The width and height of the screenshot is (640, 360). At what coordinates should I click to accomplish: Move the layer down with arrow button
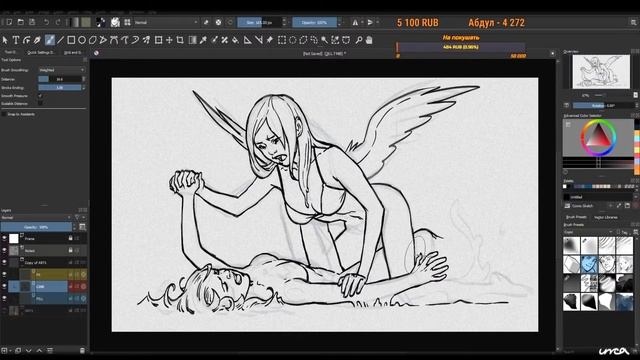coord(29,350)
